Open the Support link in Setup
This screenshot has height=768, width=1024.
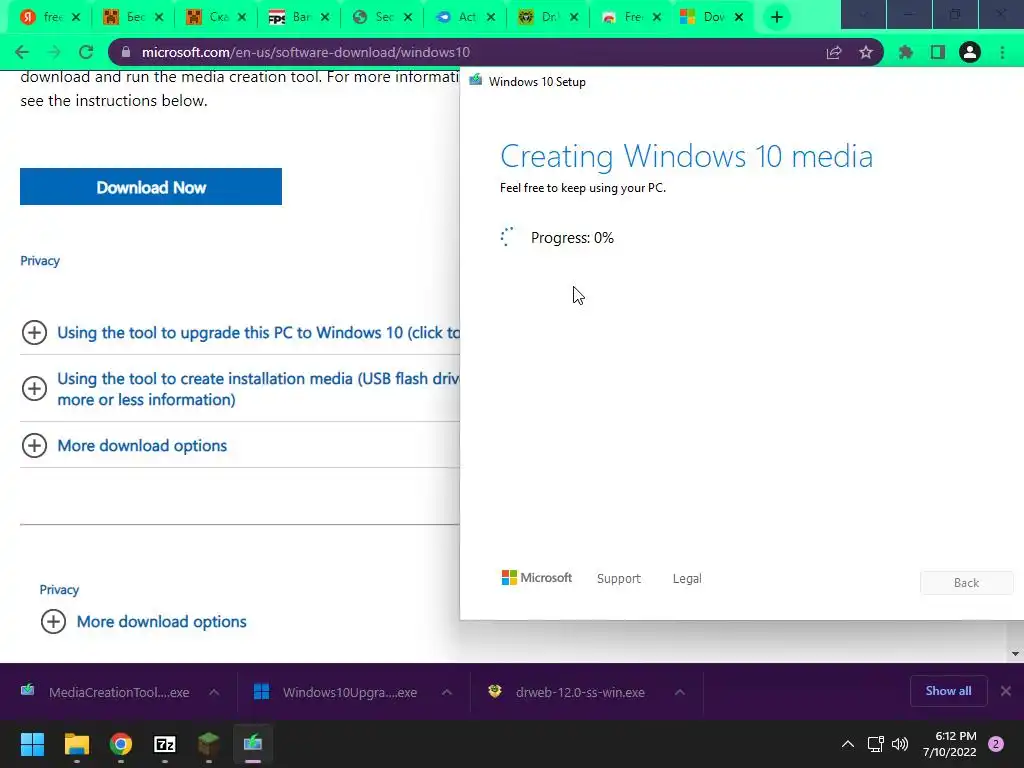click(618, 579)
